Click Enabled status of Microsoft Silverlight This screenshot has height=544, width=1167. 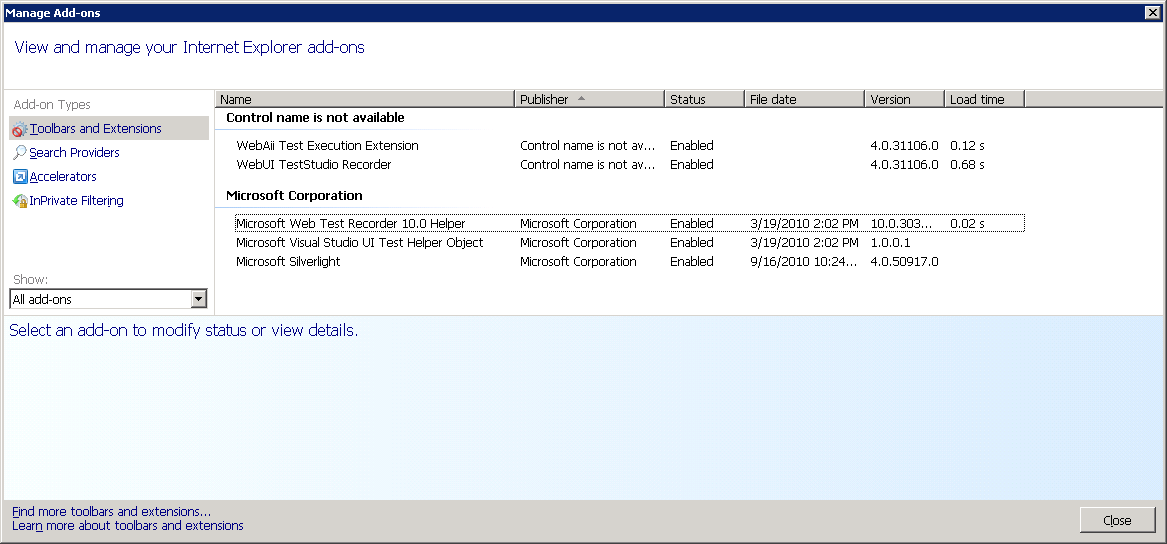691,261
